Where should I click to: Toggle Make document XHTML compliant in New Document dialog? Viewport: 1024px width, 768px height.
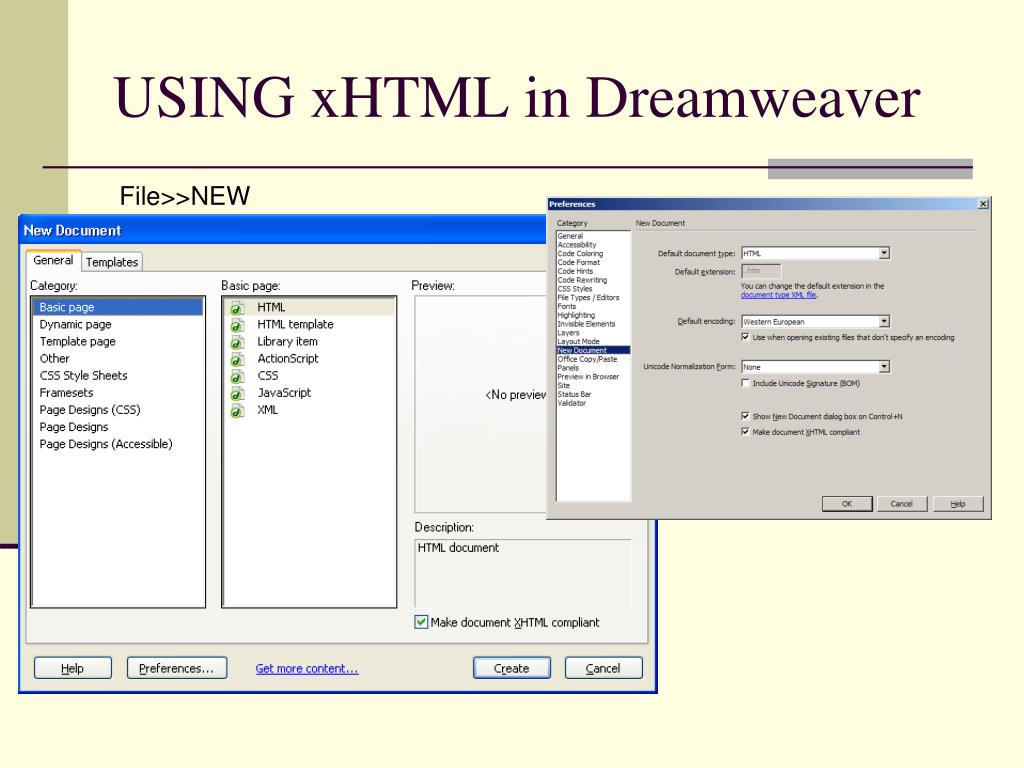click(x=421, y=622)
